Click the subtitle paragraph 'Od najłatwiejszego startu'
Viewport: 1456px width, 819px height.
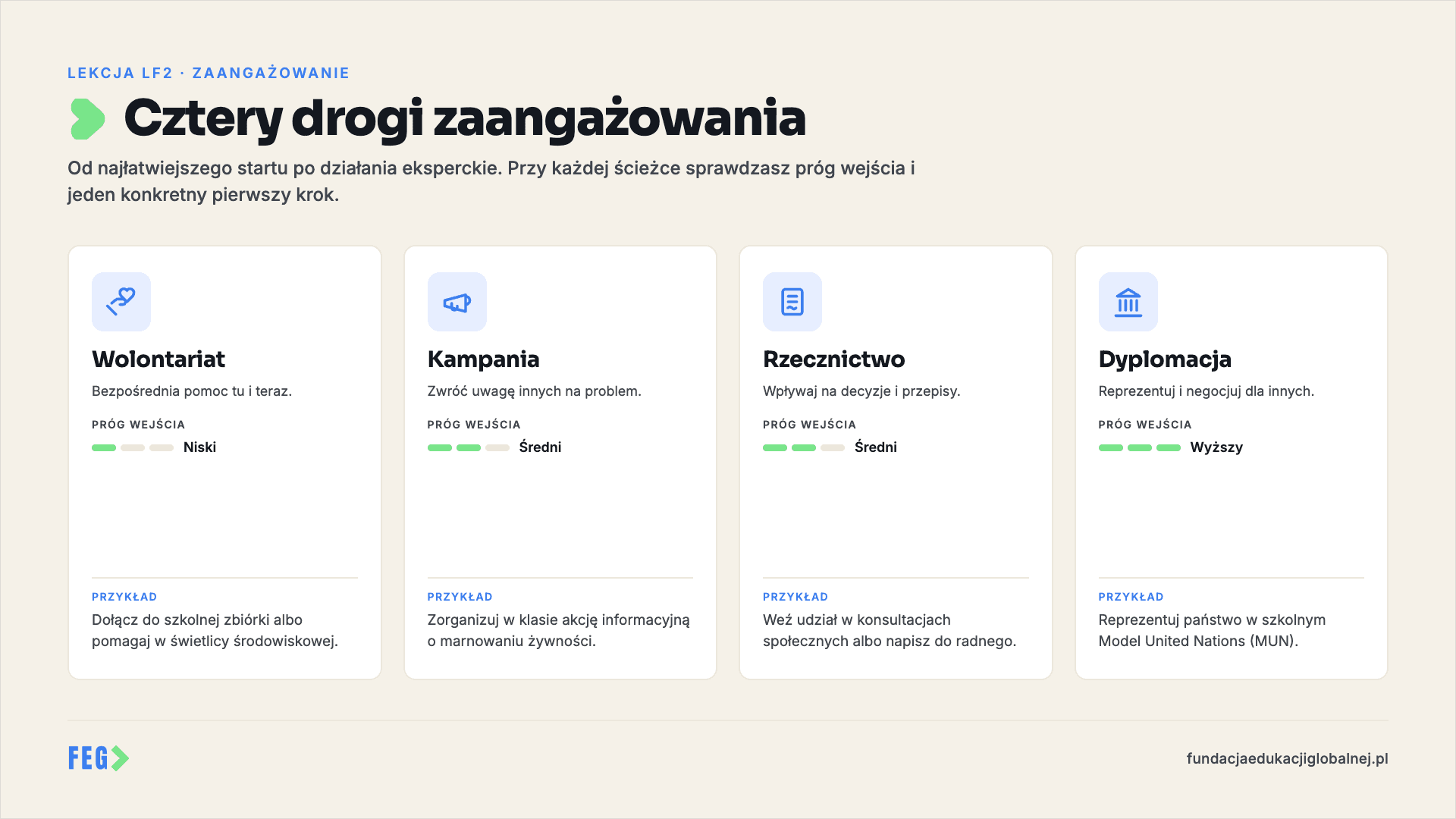(491, 181)
